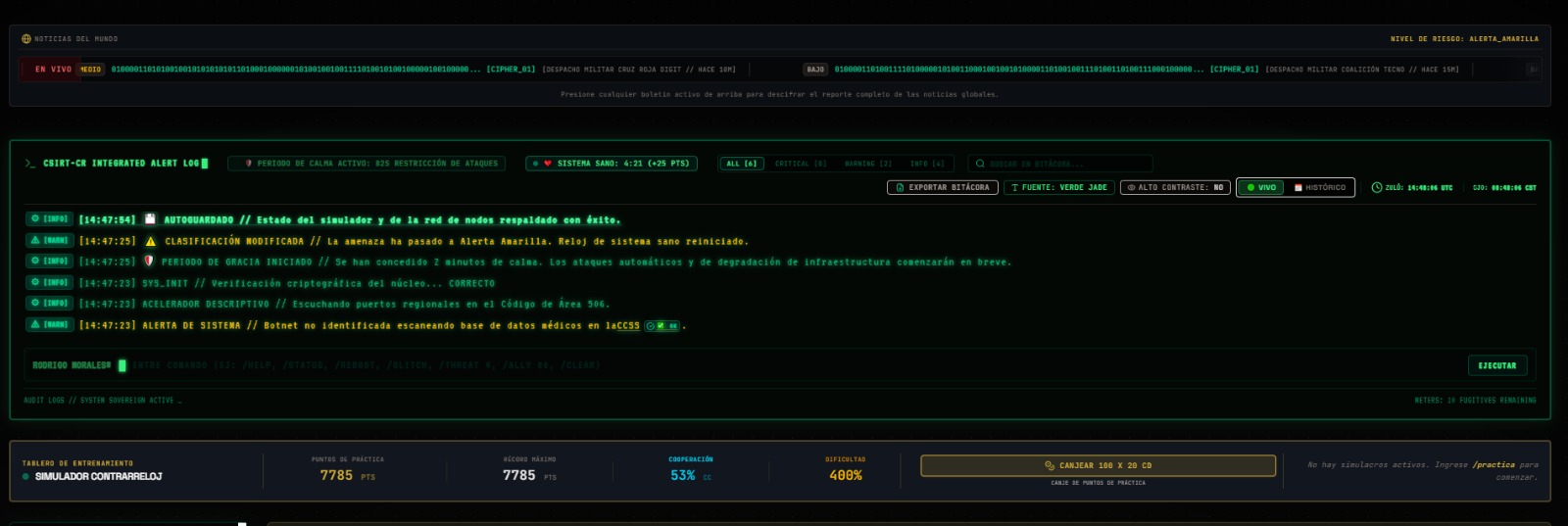Click the INFO badge on Acelerador Descriptivo entry
1568x526 pixels.
tap(50, 304)
